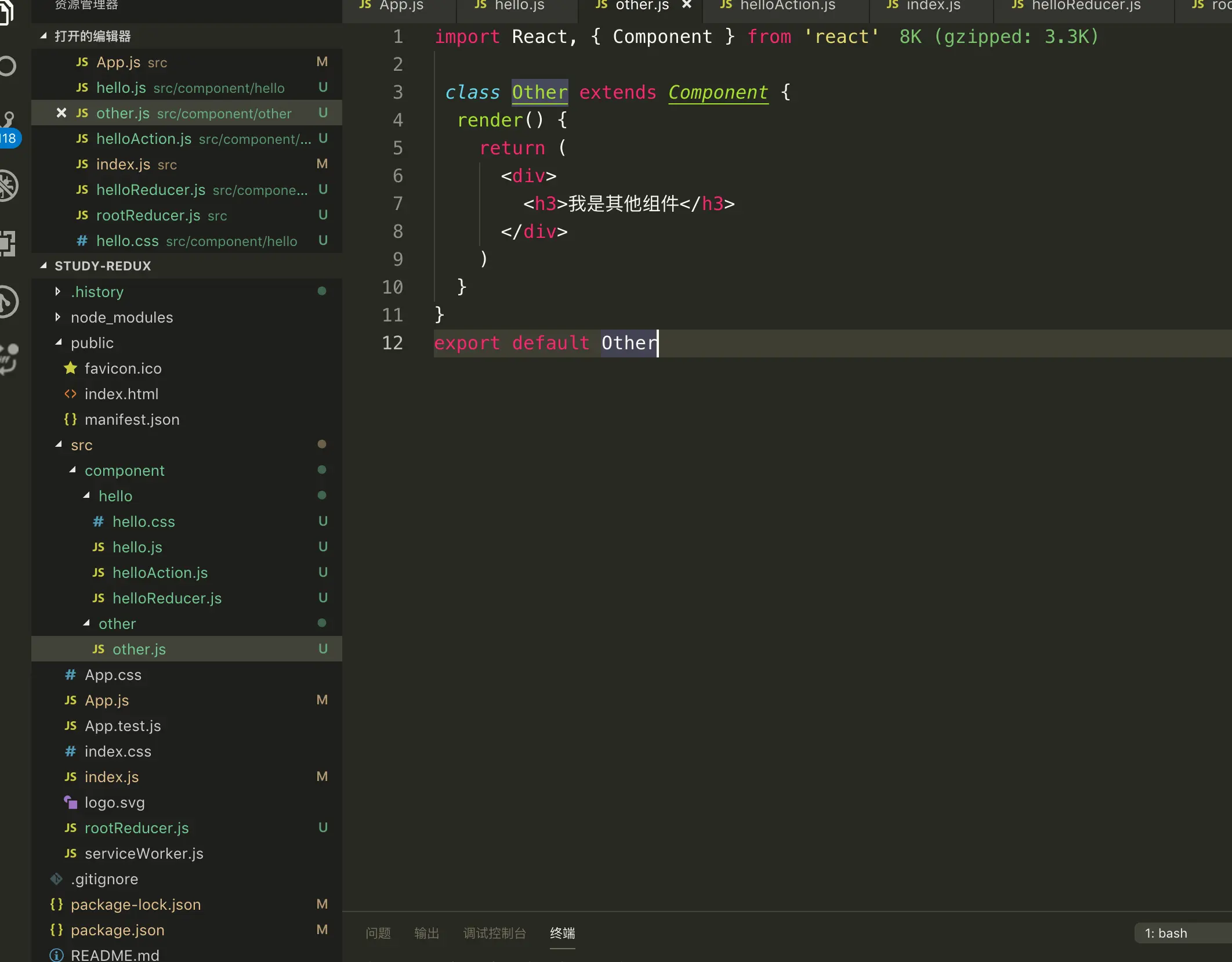Open App.test.js in the file tree
This screenshot has height=962, width=1232.
[187, 725]
